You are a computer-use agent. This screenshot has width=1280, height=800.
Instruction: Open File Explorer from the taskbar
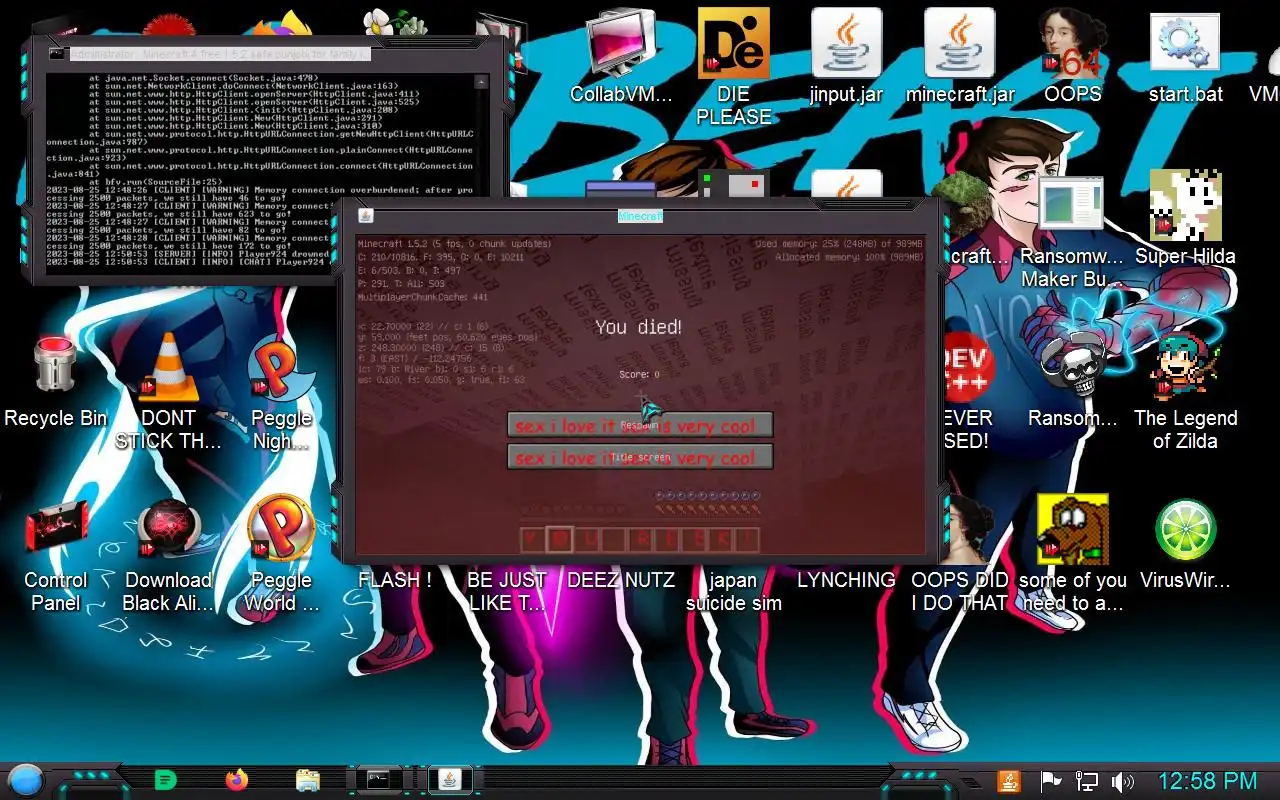(x=308, y=780)
